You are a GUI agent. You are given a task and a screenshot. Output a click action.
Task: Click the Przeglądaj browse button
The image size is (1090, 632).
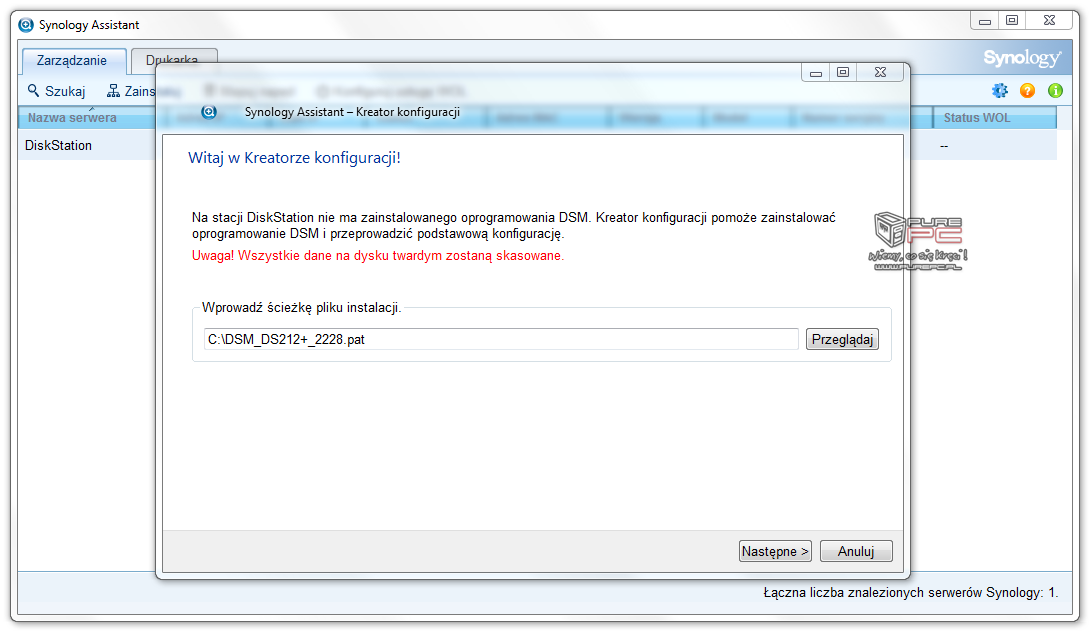click(842, 339)
